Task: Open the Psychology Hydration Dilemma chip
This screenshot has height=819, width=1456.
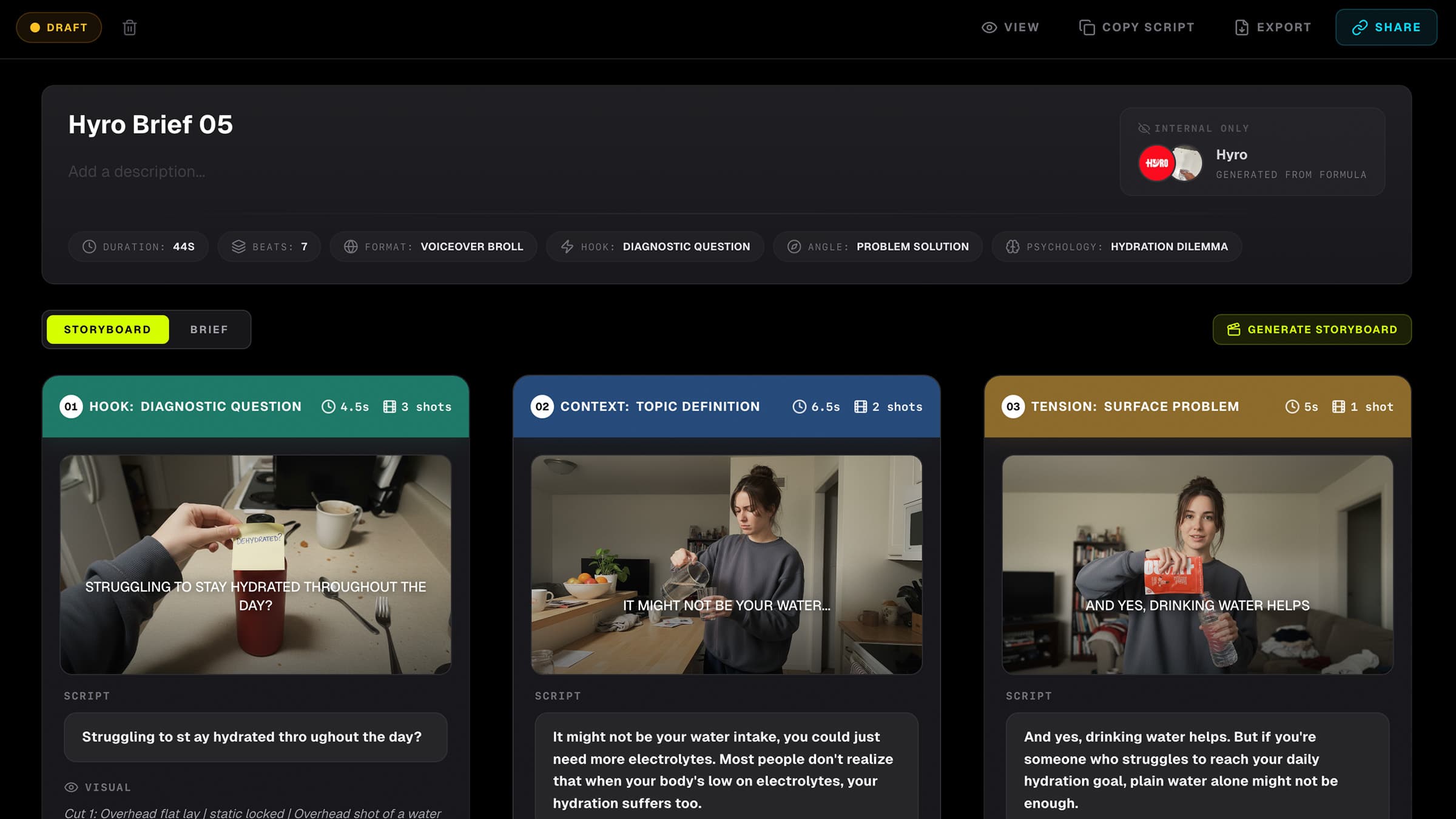Action: (1116, 247)
